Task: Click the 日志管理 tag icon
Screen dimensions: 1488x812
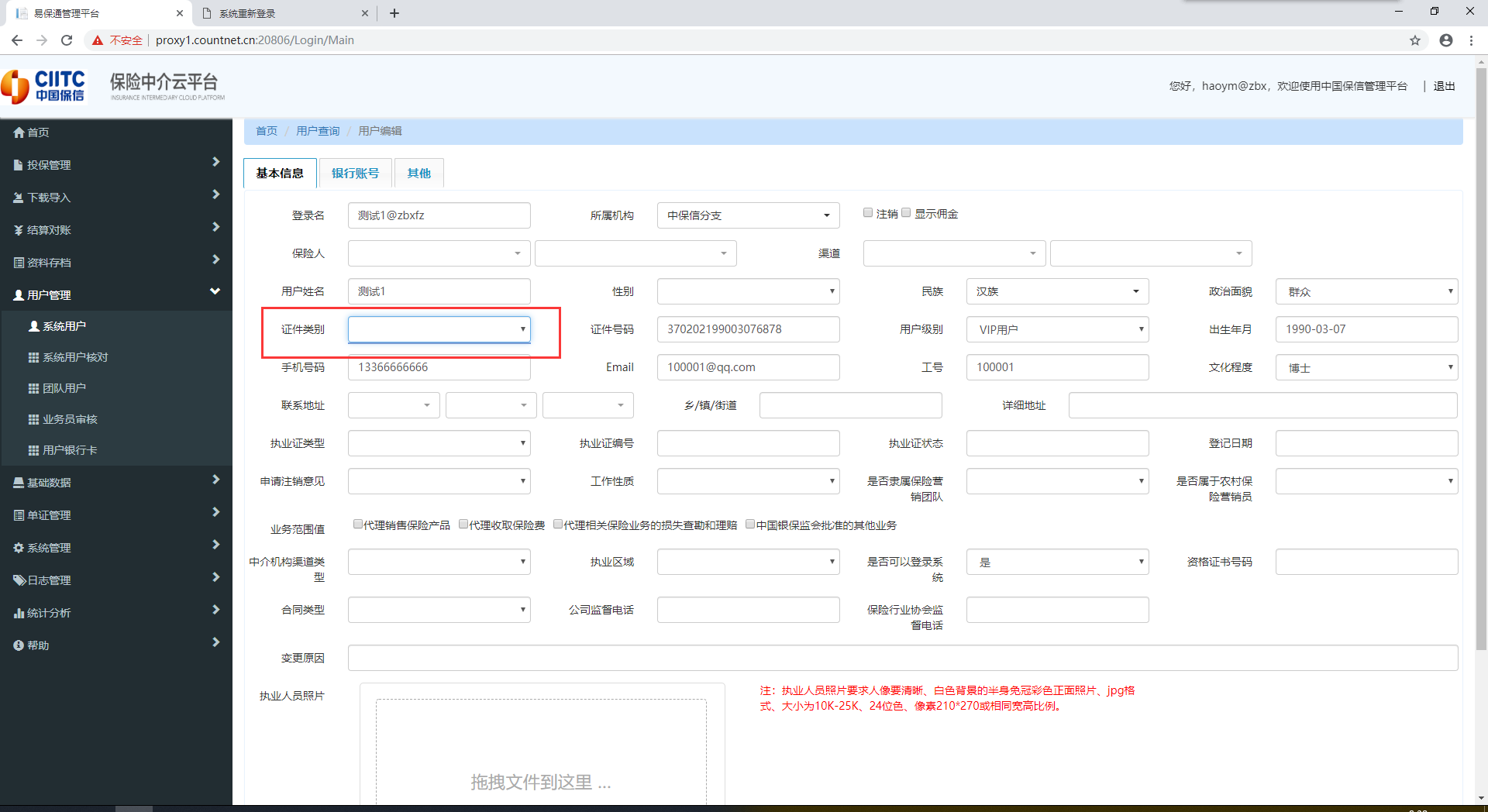Action: coord(19,580)
